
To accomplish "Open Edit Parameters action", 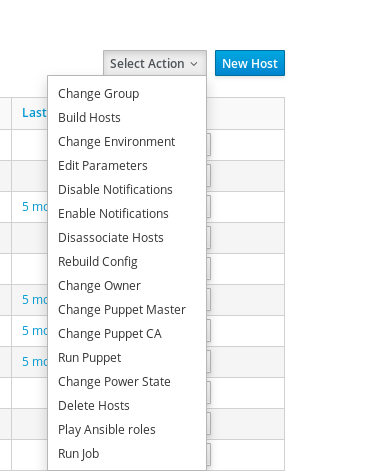I will click(x=127, y=166).
